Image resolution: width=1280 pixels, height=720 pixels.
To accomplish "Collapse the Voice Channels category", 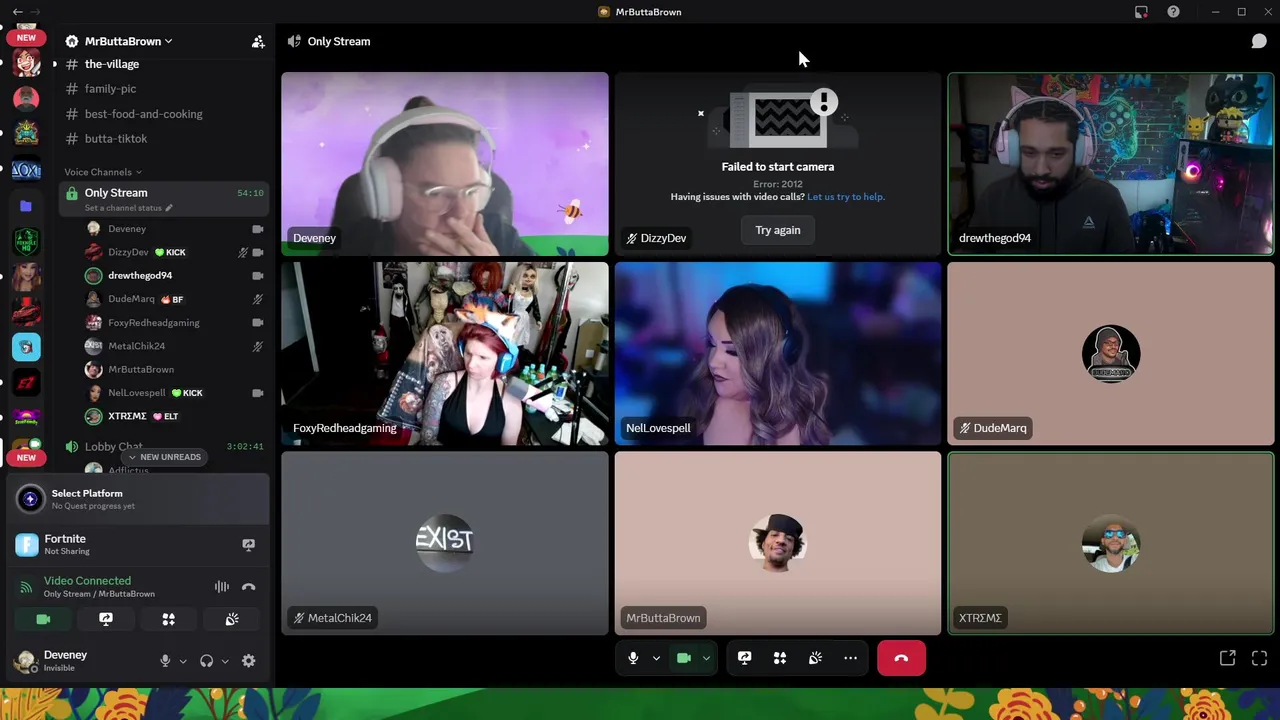I will [x=103, y=172].
